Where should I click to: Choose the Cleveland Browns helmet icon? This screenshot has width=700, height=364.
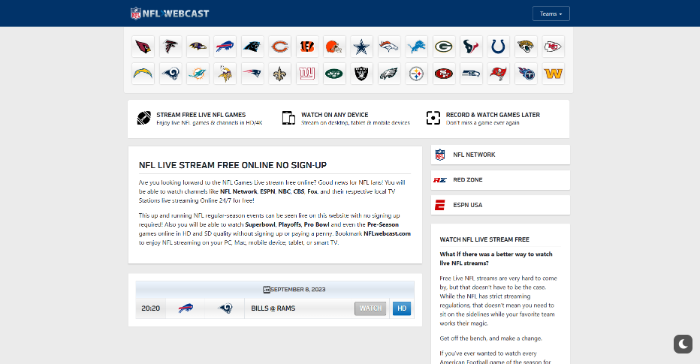pyautogui.click(x=334, y=46)
